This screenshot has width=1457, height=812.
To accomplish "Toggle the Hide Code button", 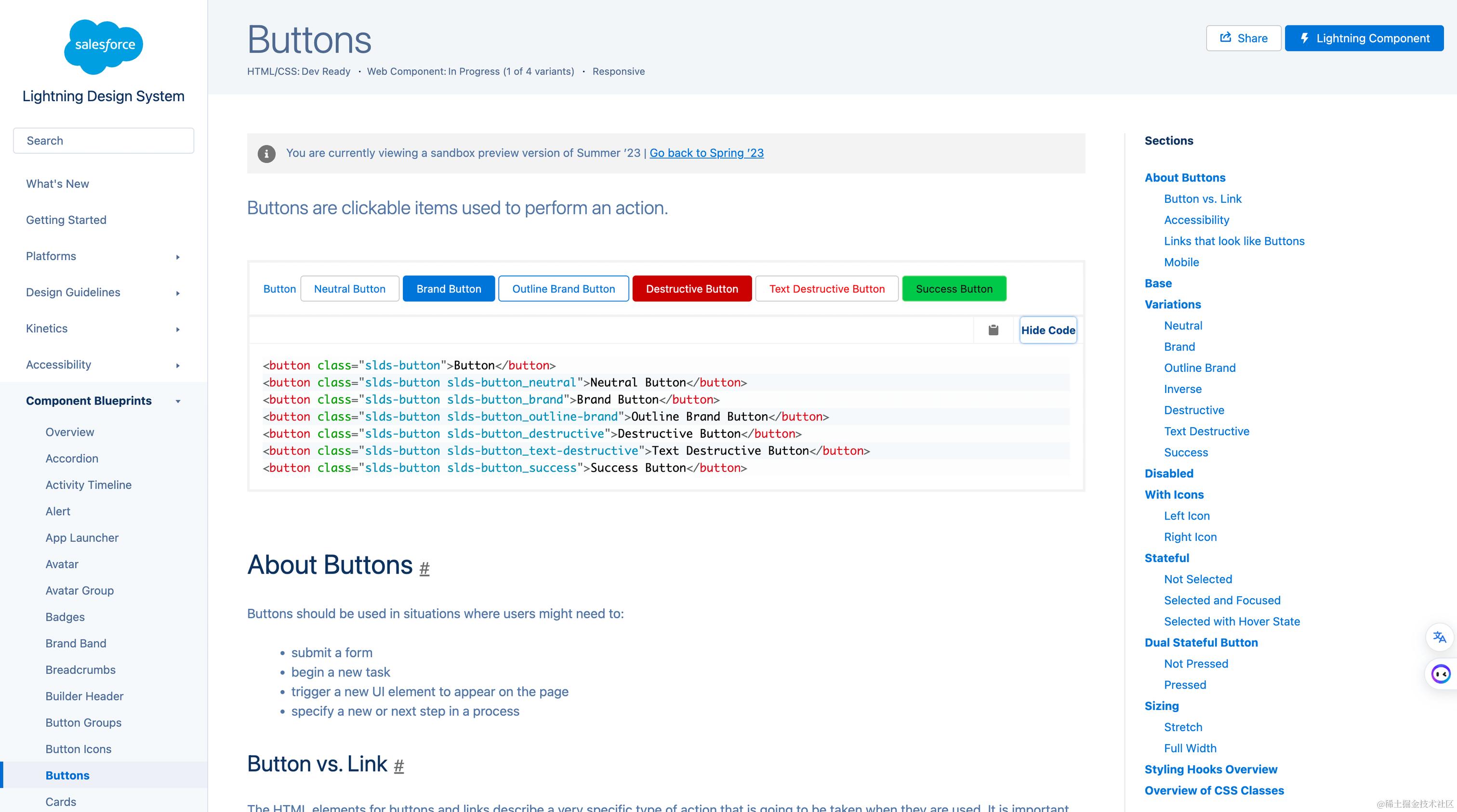I will point(1047,329).
